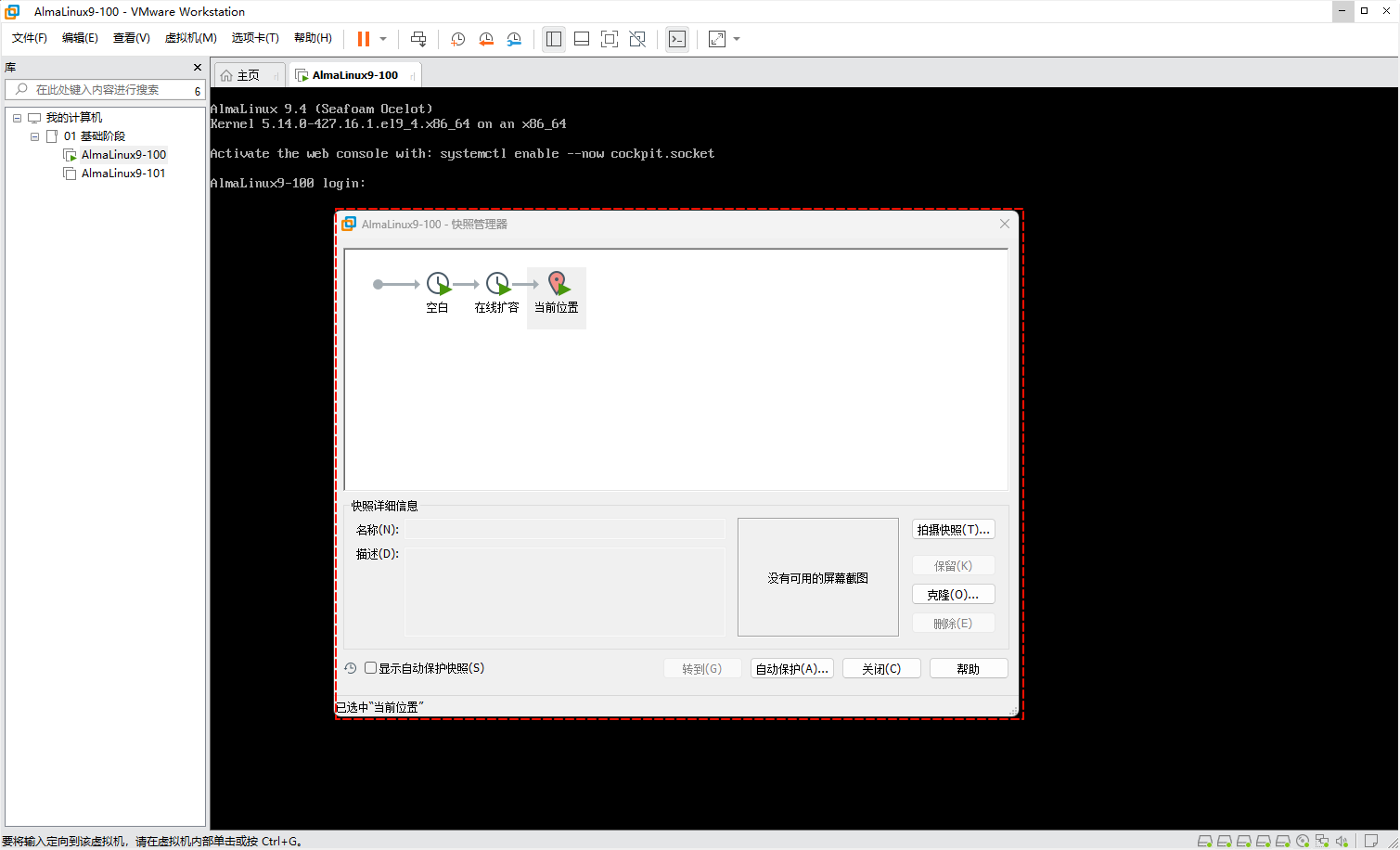Image resolution: width=1400 pixels, height=850 pixels.
Task: Open snapshot manager via wrench clock icon
Action: click(514, 39)
